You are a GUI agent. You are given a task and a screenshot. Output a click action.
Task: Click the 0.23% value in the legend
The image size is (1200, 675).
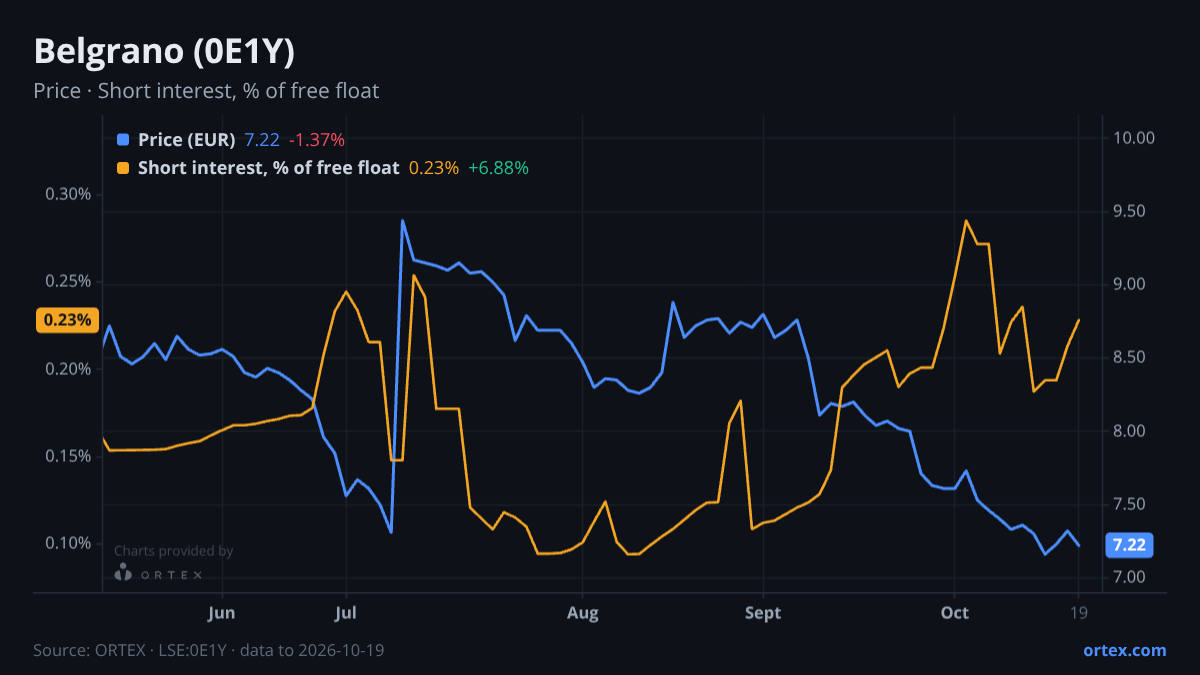[x=434, y=168]
